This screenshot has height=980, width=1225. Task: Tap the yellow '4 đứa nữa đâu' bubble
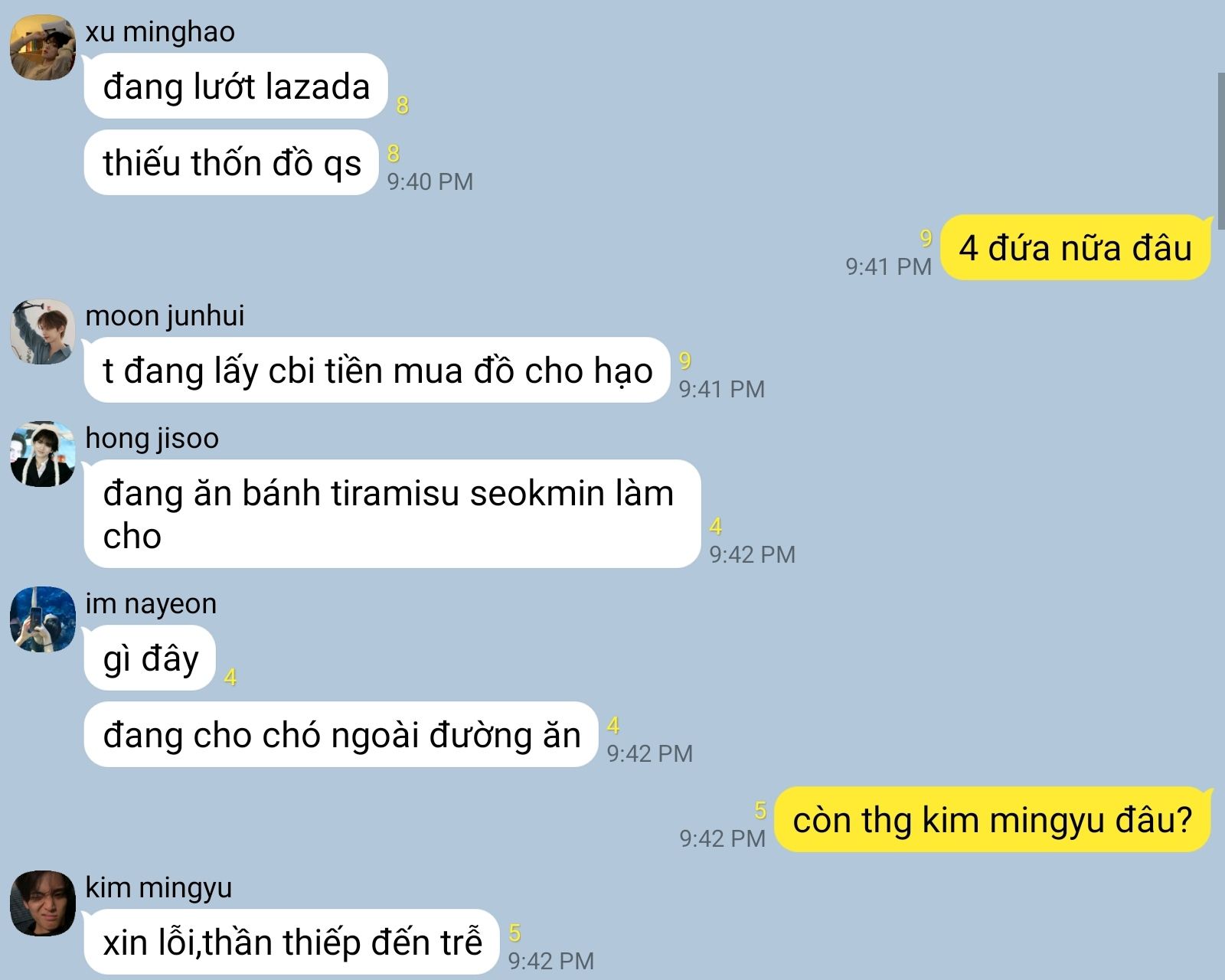[x=1076, y=247]
